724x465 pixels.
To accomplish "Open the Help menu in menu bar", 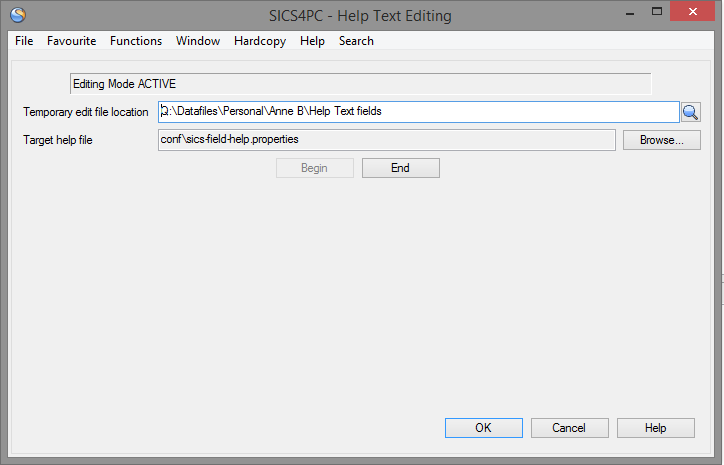I will [313, 41].
